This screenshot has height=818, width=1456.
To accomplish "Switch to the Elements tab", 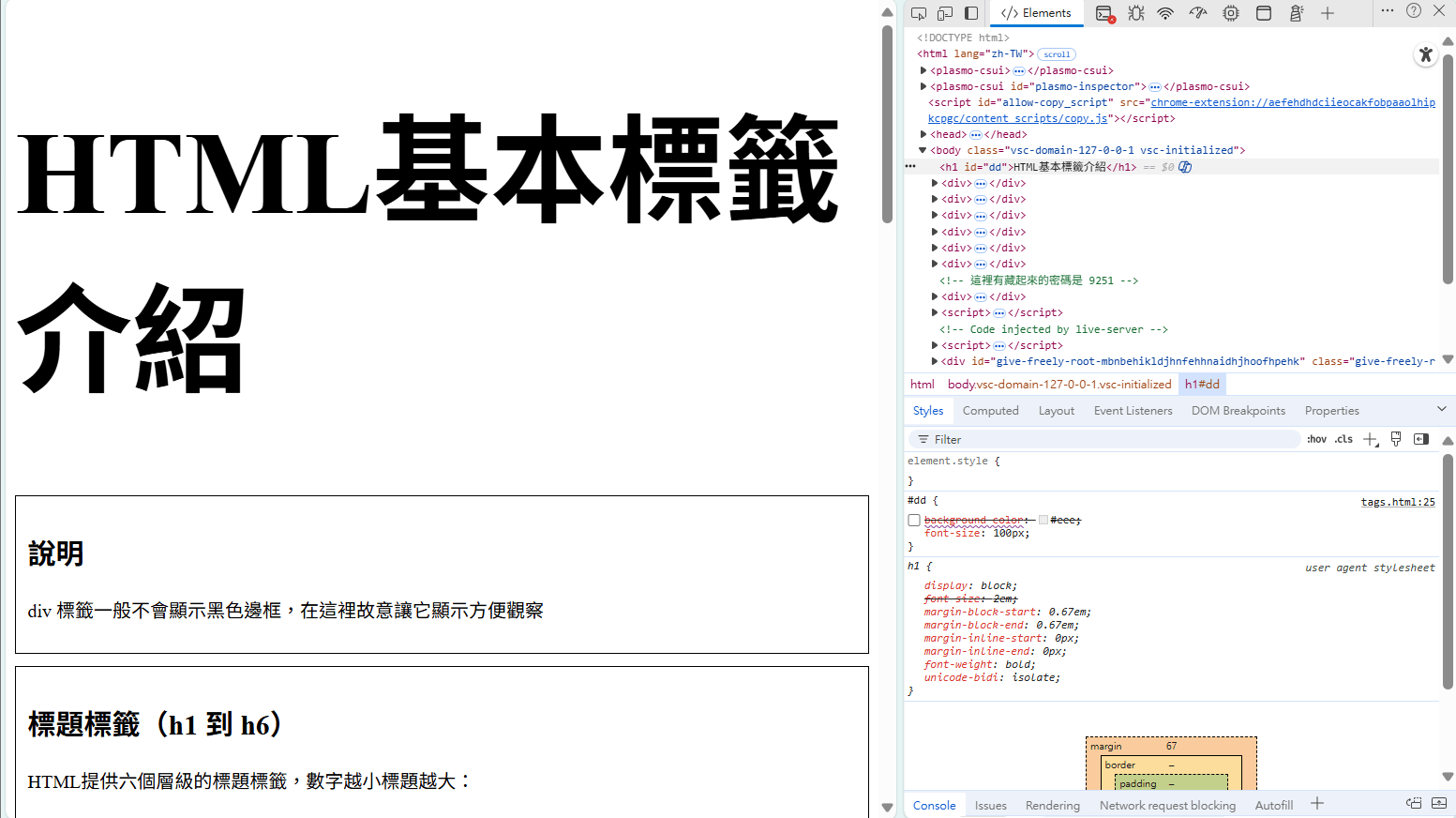I will (x=1037, y=13).
